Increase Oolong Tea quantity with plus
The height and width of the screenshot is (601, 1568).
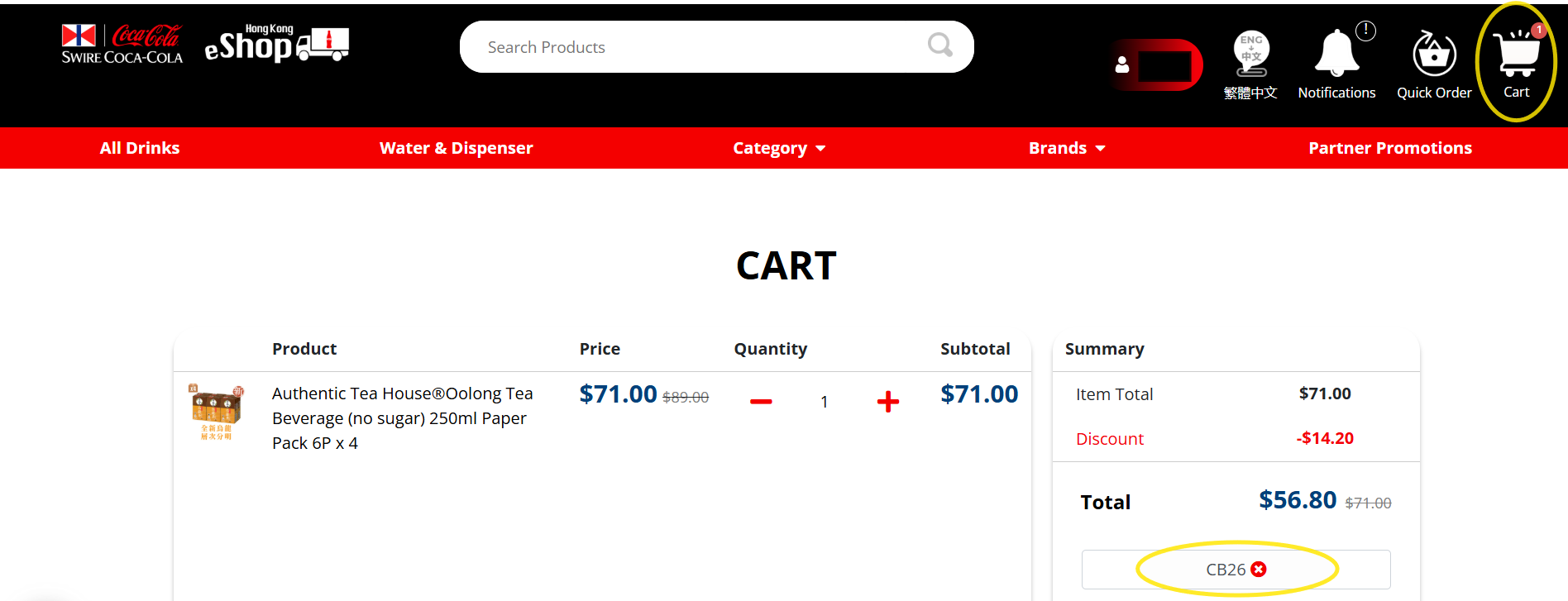tap(887, 402)
